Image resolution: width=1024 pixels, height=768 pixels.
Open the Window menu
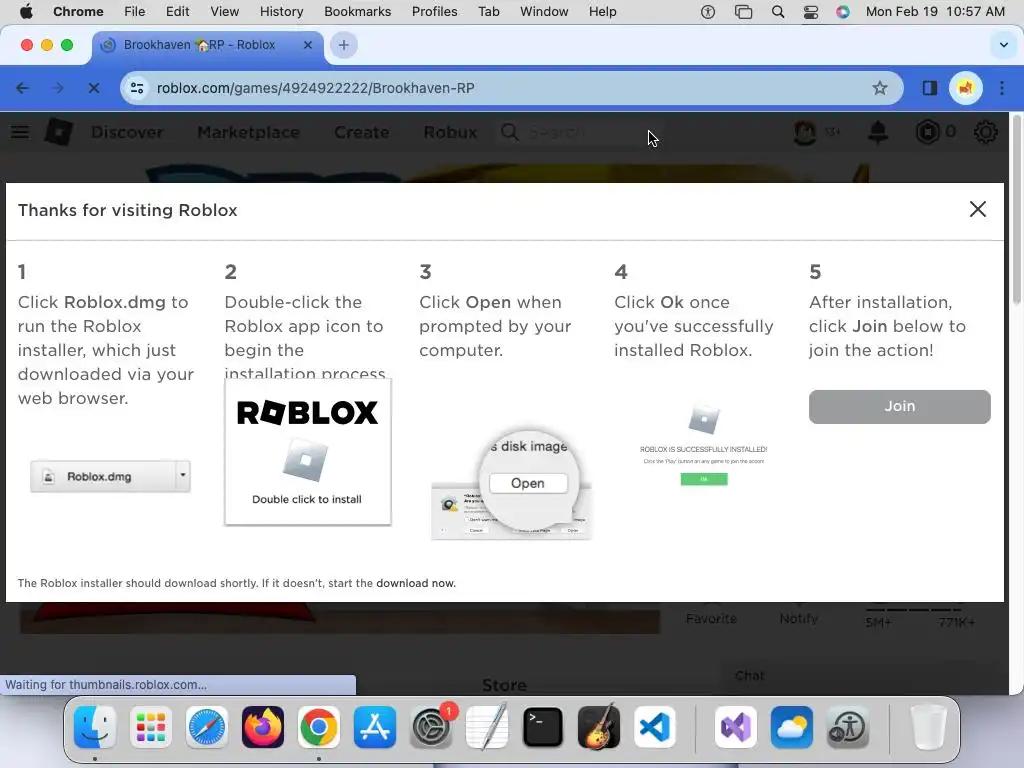pyautogui.click(x=544, y=12)
